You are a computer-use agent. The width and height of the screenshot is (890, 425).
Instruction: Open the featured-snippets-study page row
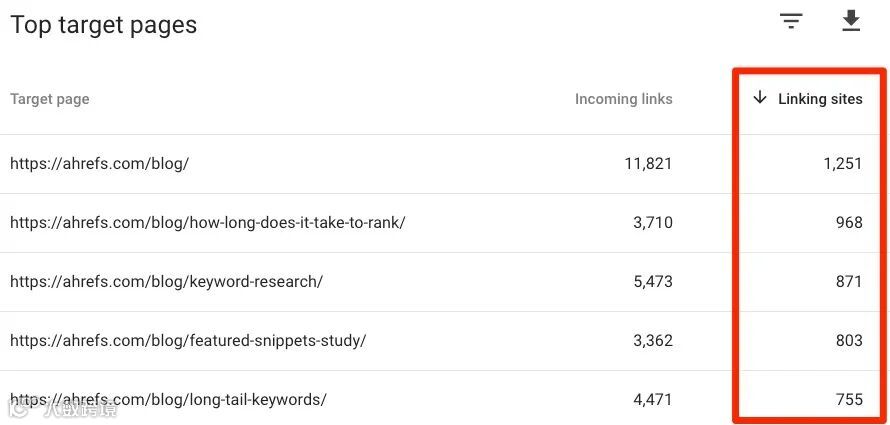coord(188,340)
